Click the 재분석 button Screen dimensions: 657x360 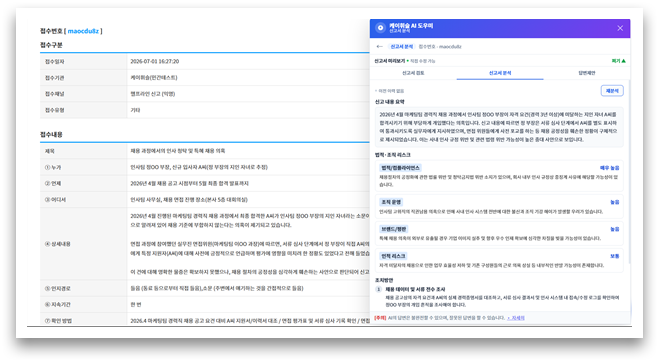[612, 91]
